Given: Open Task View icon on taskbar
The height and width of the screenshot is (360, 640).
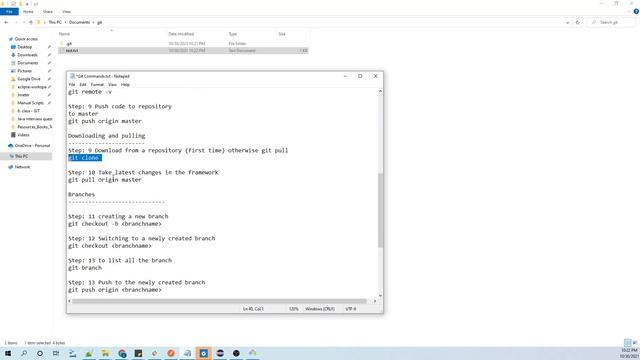Looking at the screenshot, I should 56,353.
